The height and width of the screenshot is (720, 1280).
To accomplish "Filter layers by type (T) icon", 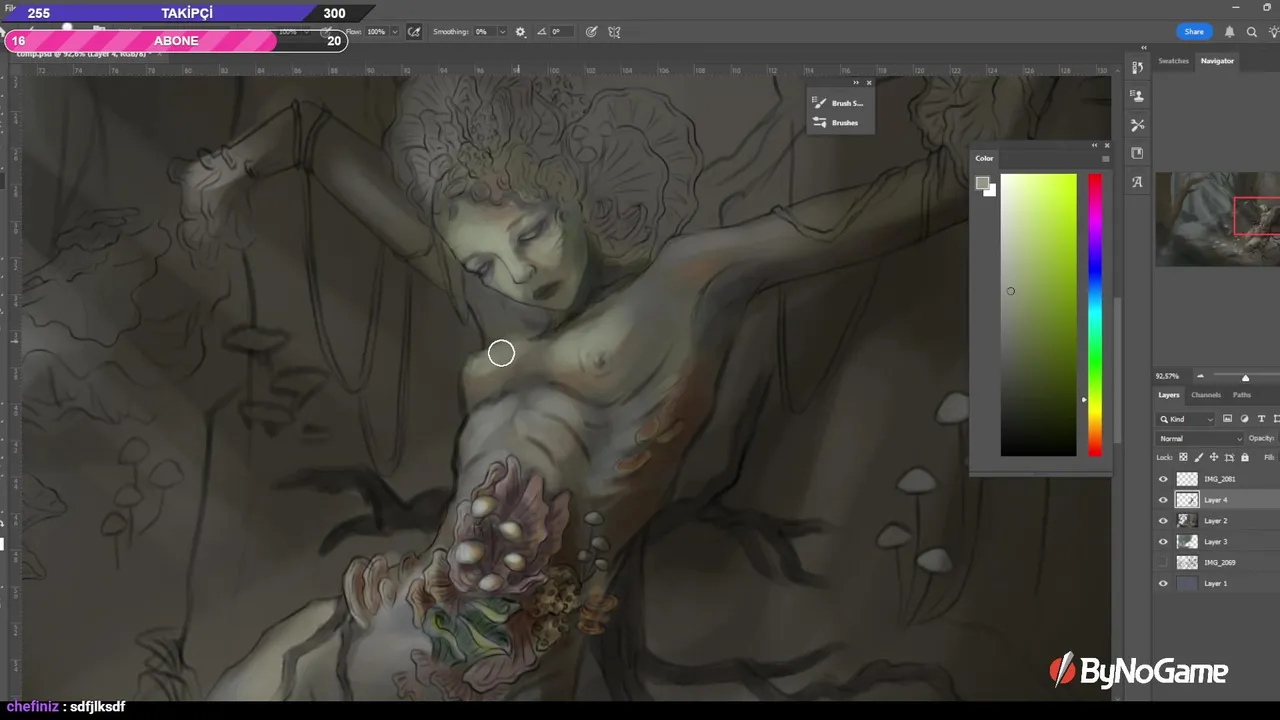I will 1261,419.
